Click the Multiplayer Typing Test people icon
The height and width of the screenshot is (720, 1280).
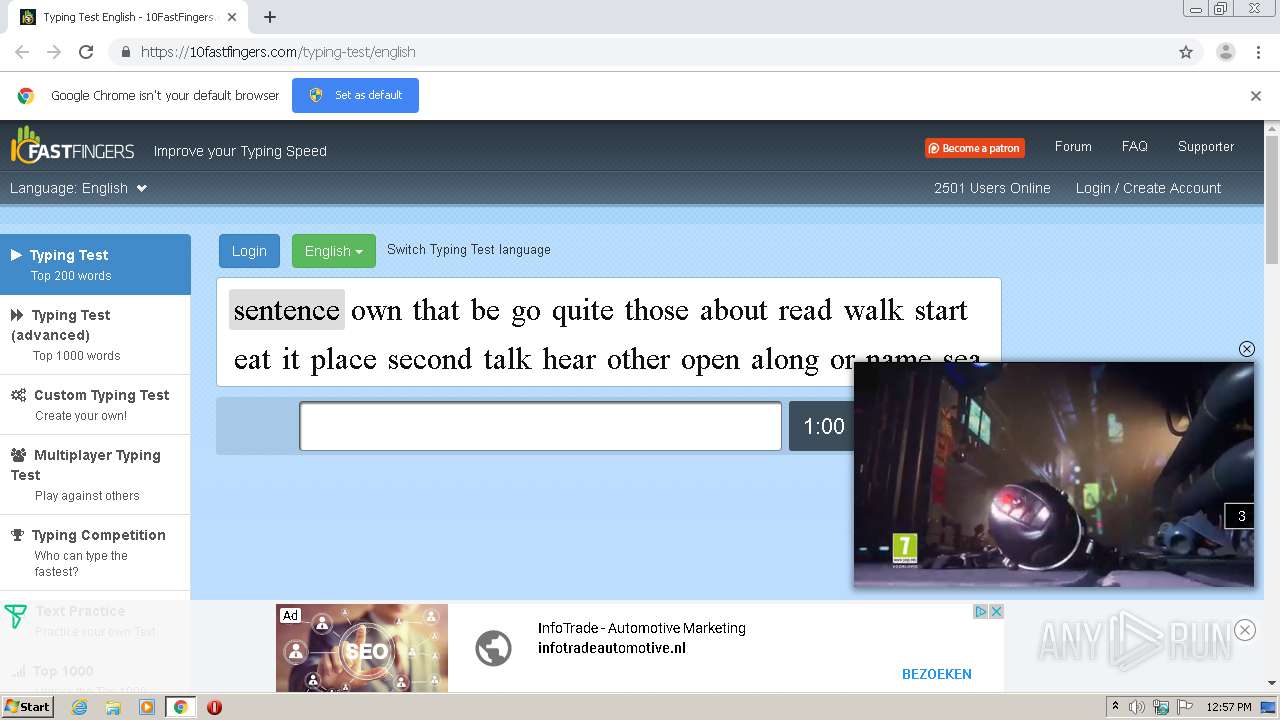click(18, 455)
